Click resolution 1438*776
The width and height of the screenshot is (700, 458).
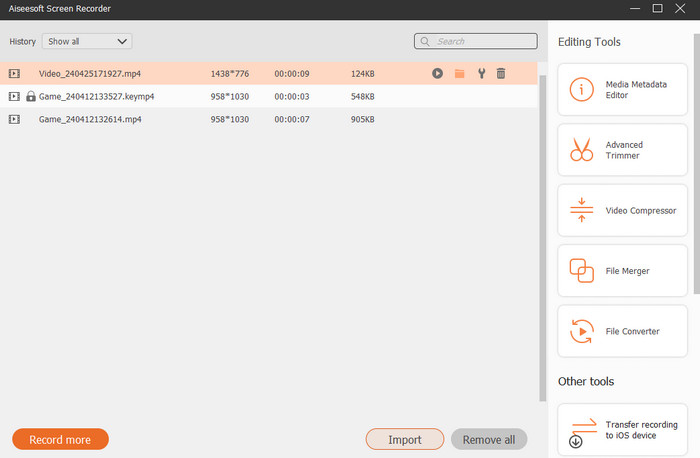pos(230,74)
